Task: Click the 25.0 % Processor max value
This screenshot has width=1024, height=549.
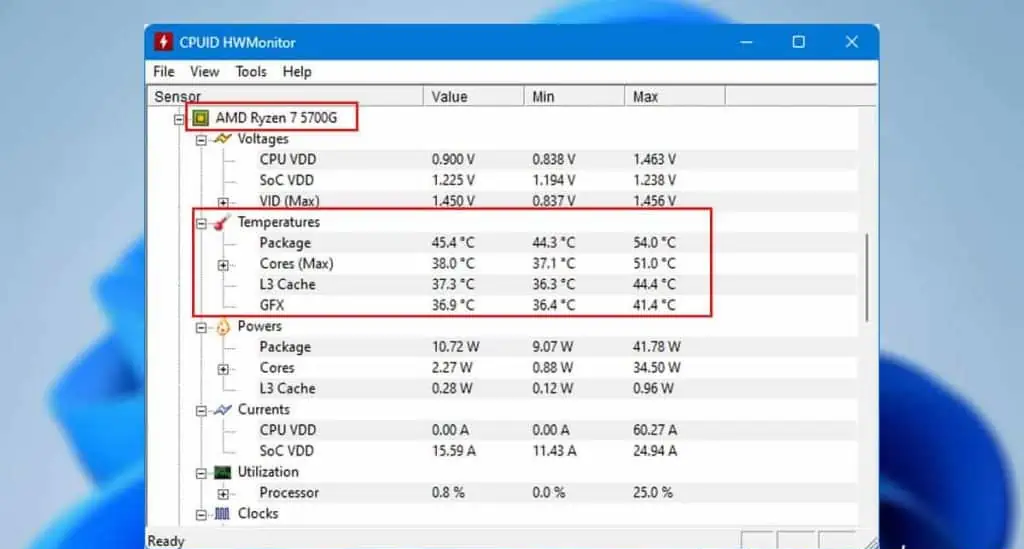Action: tap(652, 493)
